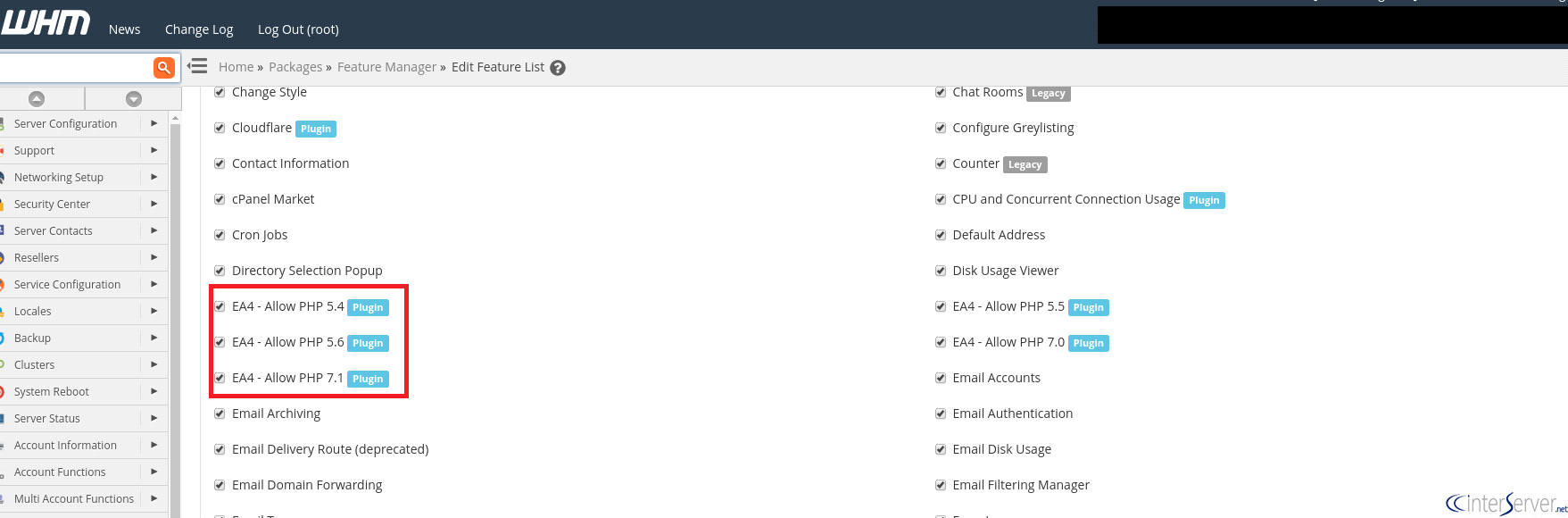
Task: Expand the Multi Account Functions sidebar arrow
Action: pos(153,498)
